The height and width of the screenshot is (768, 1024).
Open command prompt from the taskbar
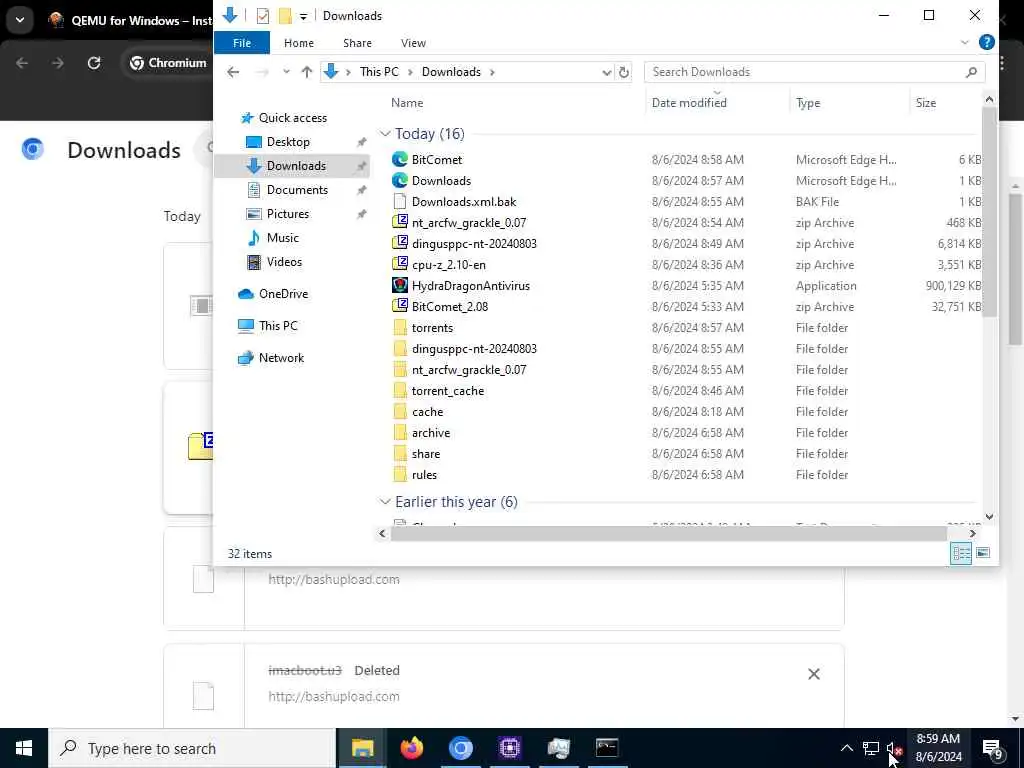(x=607, y=748)
